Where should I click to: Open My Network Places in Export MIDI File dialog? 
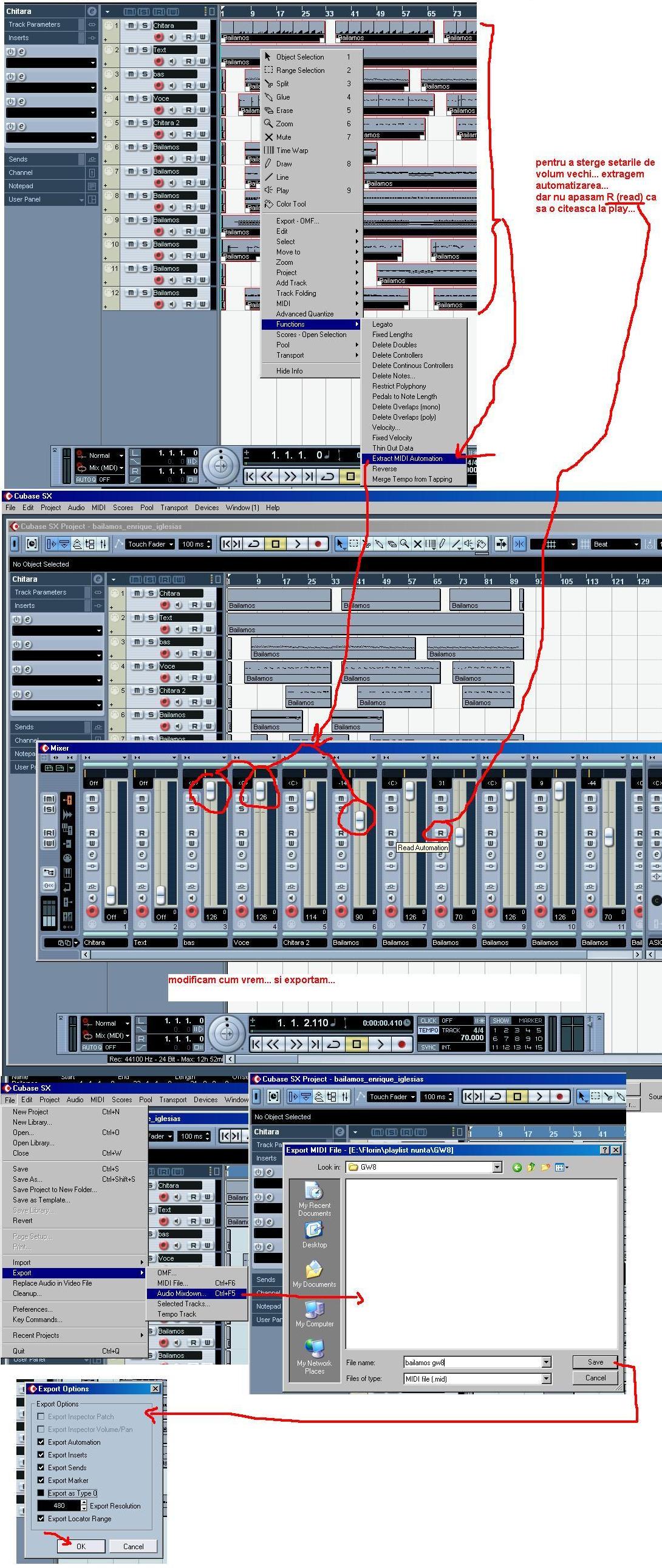(314, 1357)
